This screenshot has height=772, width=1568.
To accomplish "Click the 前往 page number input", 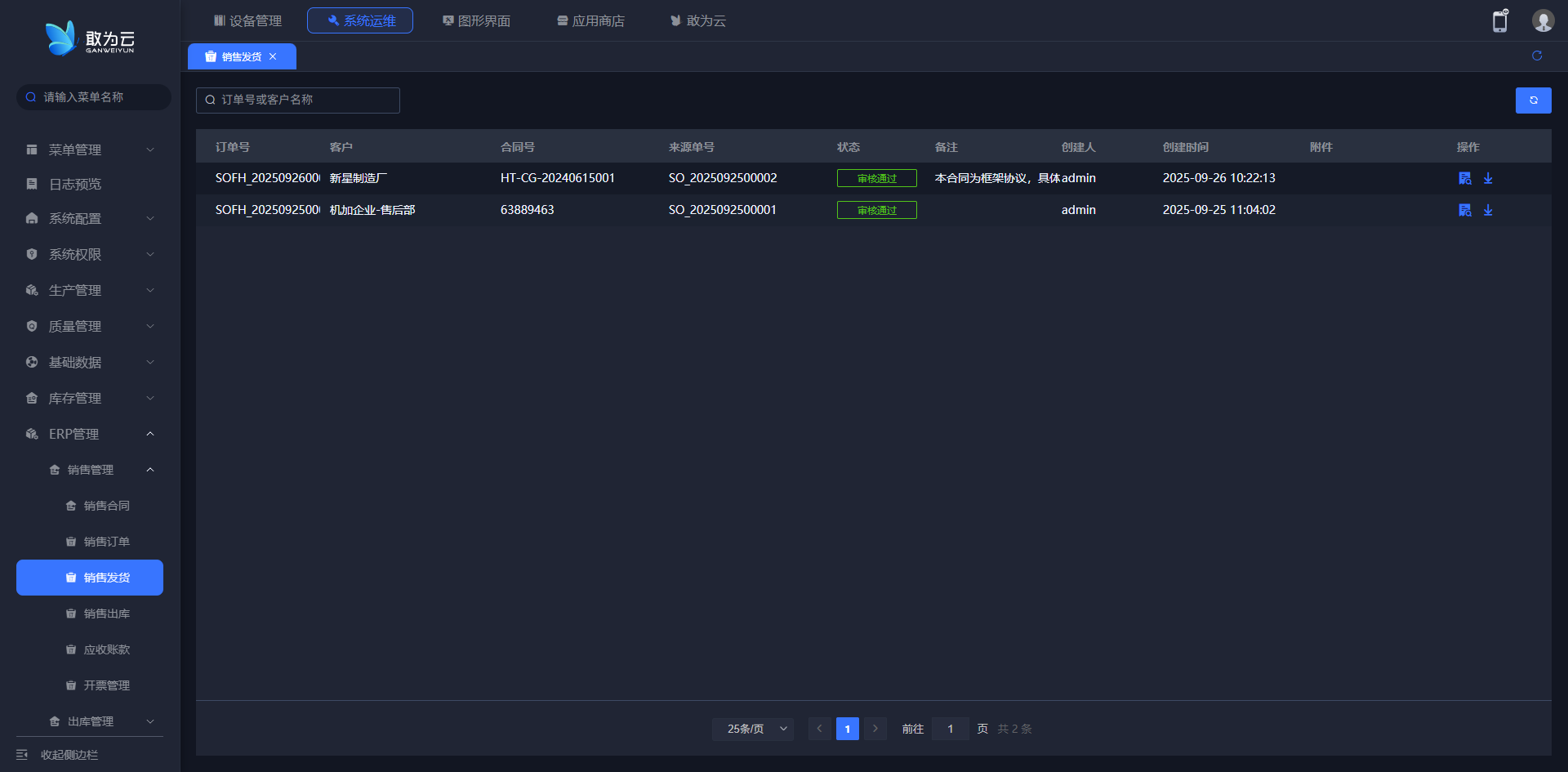I will (x=951, y=729).
